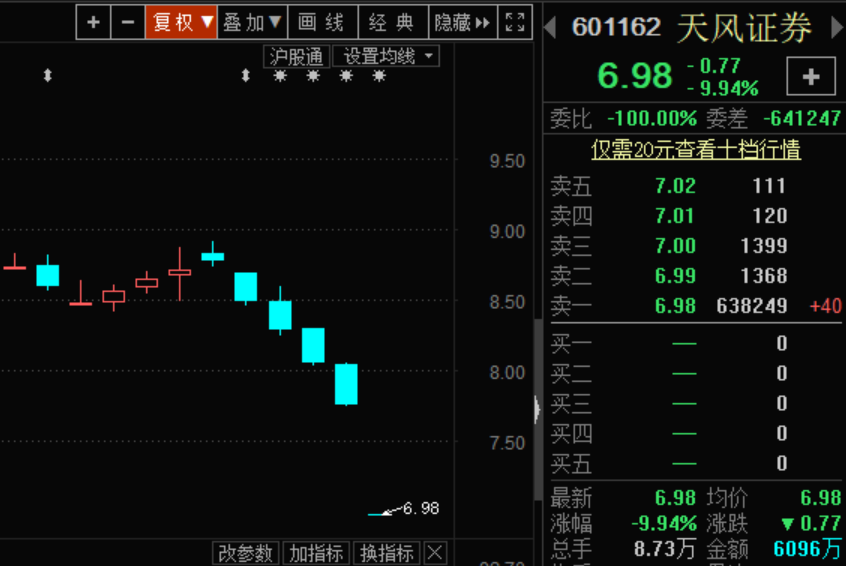The width and height of the screenshot is (846, 566).
Task: Select 卖二 price 6.99
Action: (675, 276)
